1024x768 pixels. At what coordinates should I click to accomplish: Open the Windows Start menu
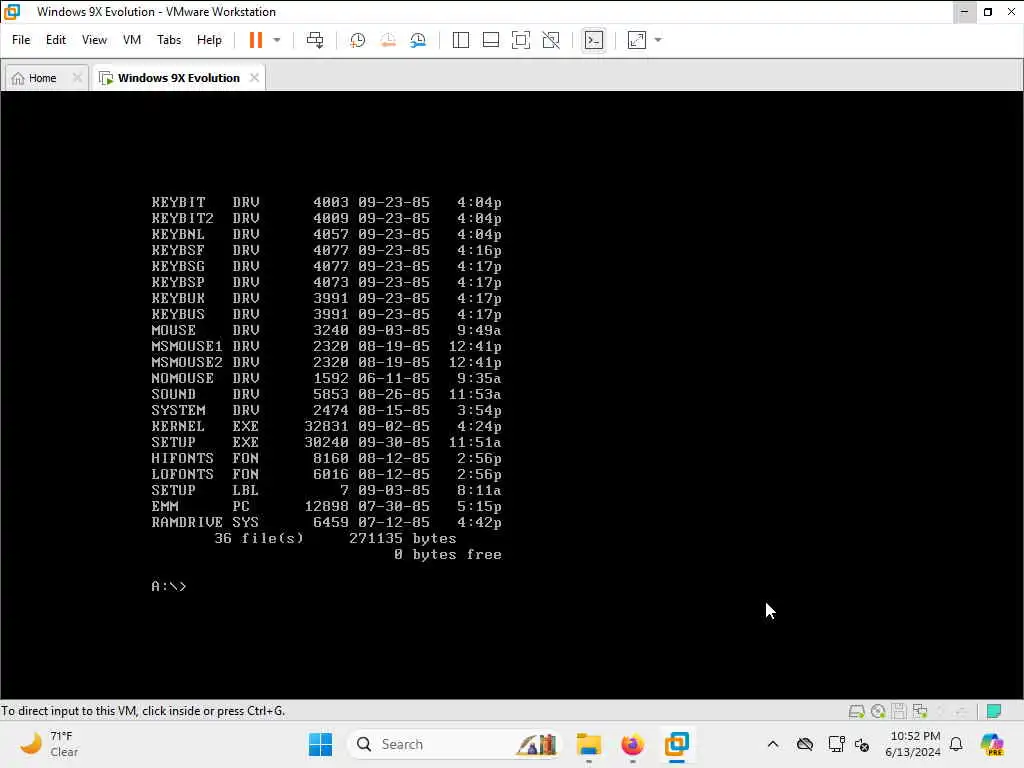tap(320, 744)
